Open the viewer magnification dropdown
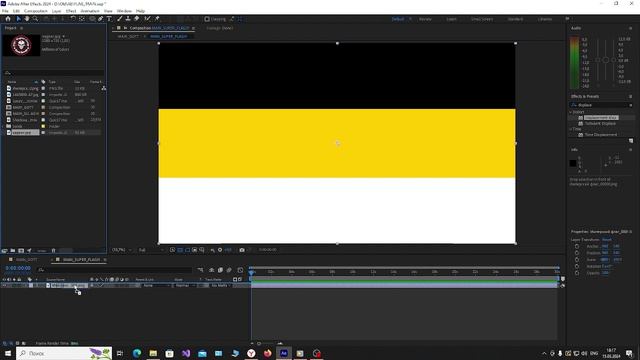Viewport: 640px width, 360px height. (x=122, y=250)
